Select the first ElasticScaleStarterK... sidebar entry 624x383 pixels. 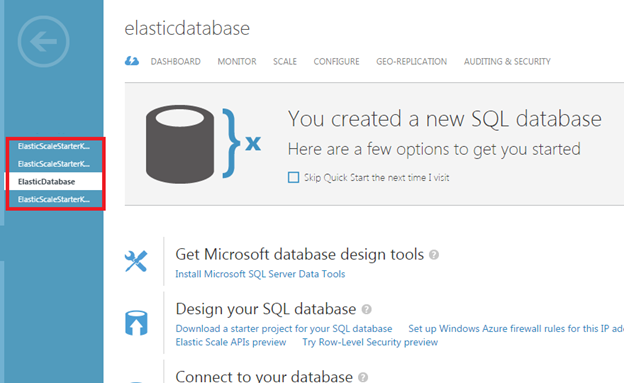tap(54, 146)
